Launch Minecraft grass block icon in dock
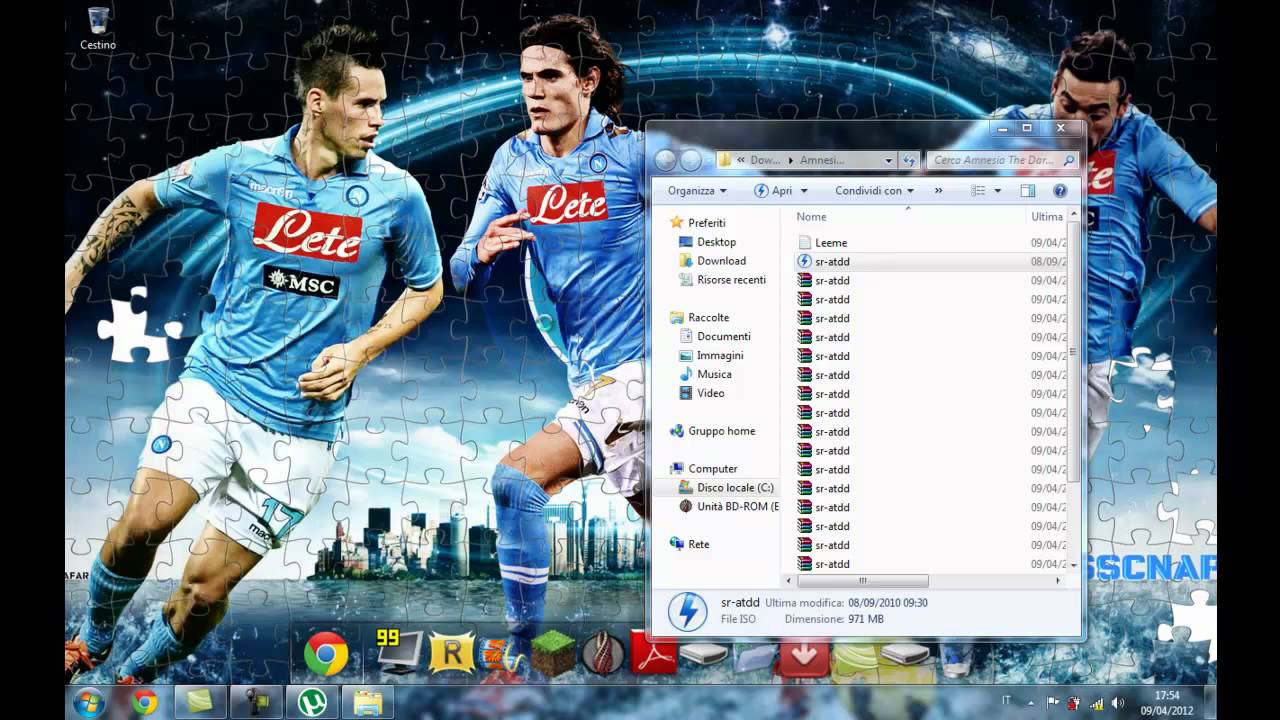The height and width of the screenshot is (720, 1280). pyautogui.click(x=553, y=655)
